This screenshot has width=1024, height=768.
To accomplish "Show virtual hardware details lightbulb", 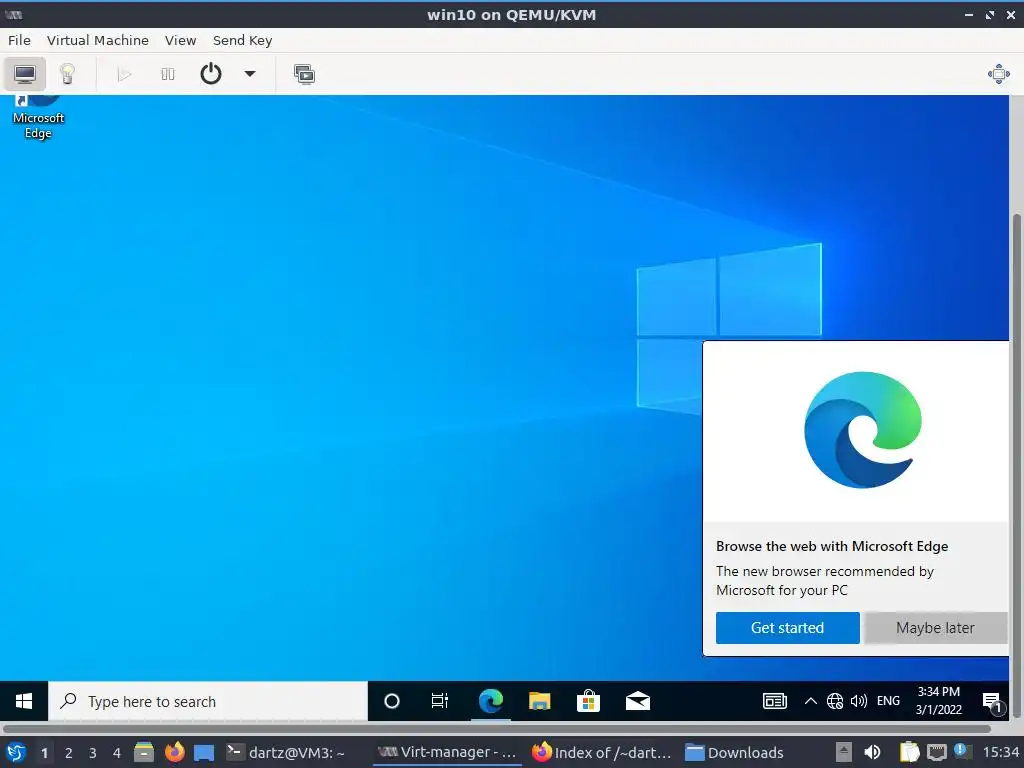I will click(67, 74).
